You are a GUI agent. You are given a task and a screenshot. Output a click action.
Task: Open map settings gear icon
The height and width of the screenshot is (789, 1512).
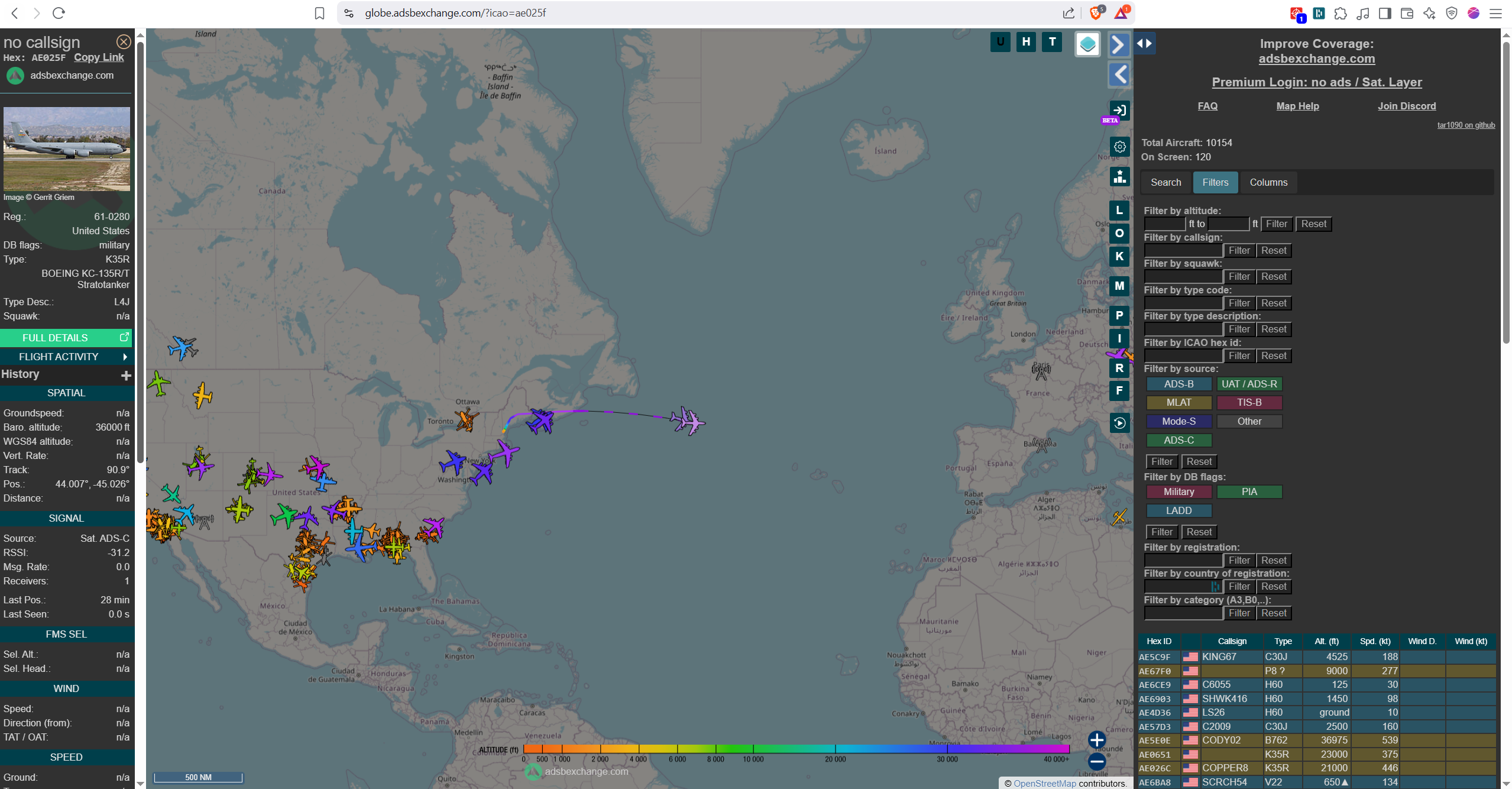coord(1119,147)
